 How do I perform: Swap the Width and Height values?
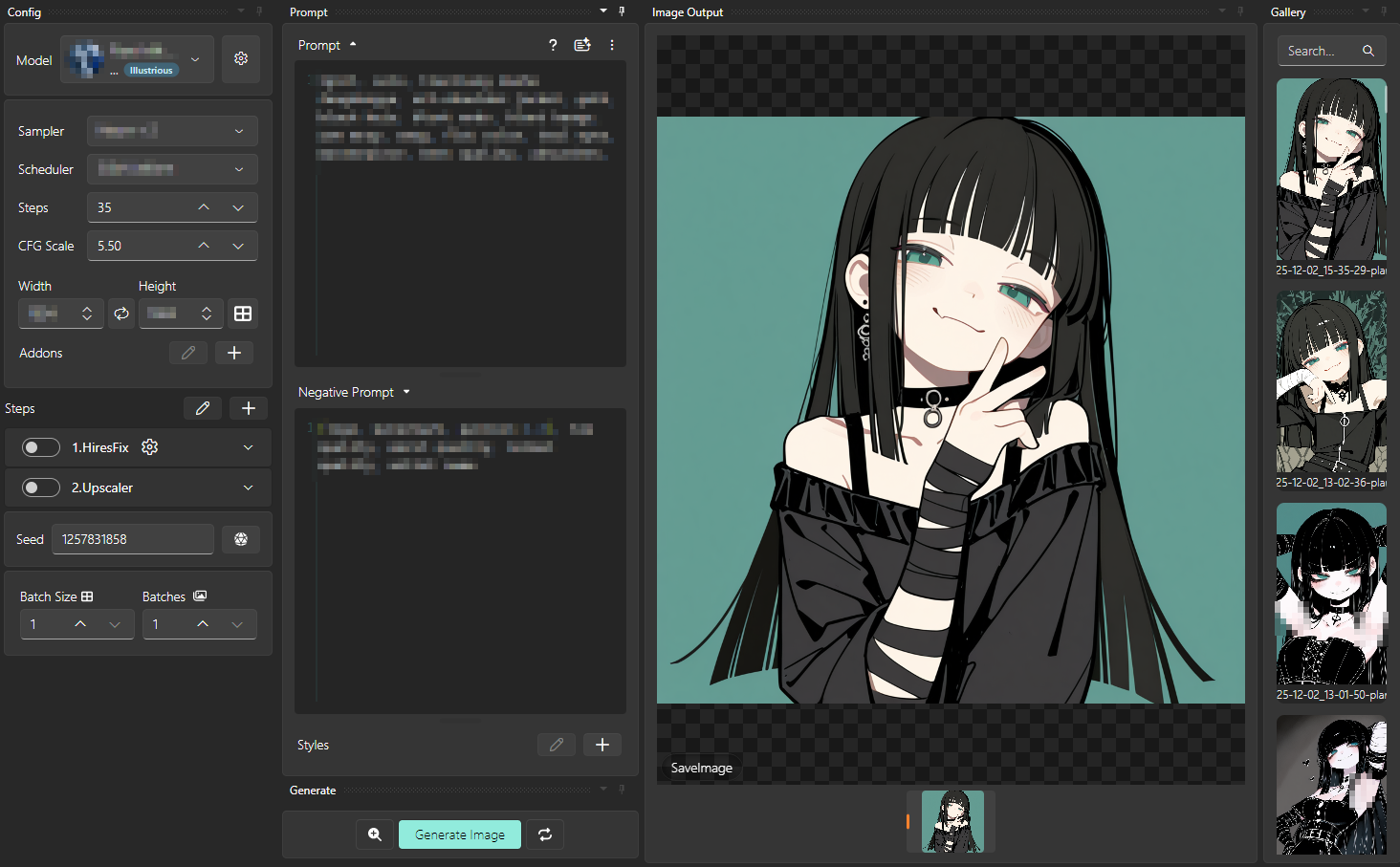click(121, 314)
